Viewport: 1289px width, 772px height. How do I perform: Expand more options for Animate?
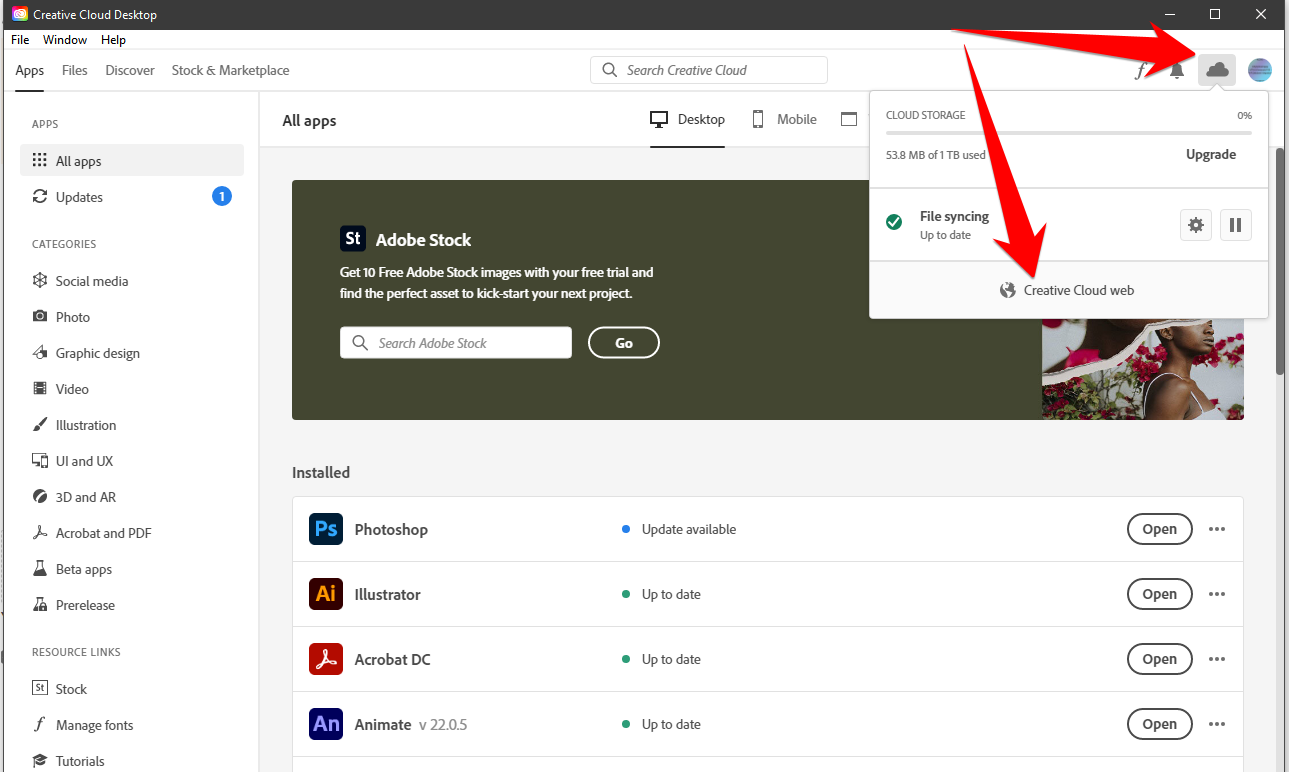coord(1217,724)
